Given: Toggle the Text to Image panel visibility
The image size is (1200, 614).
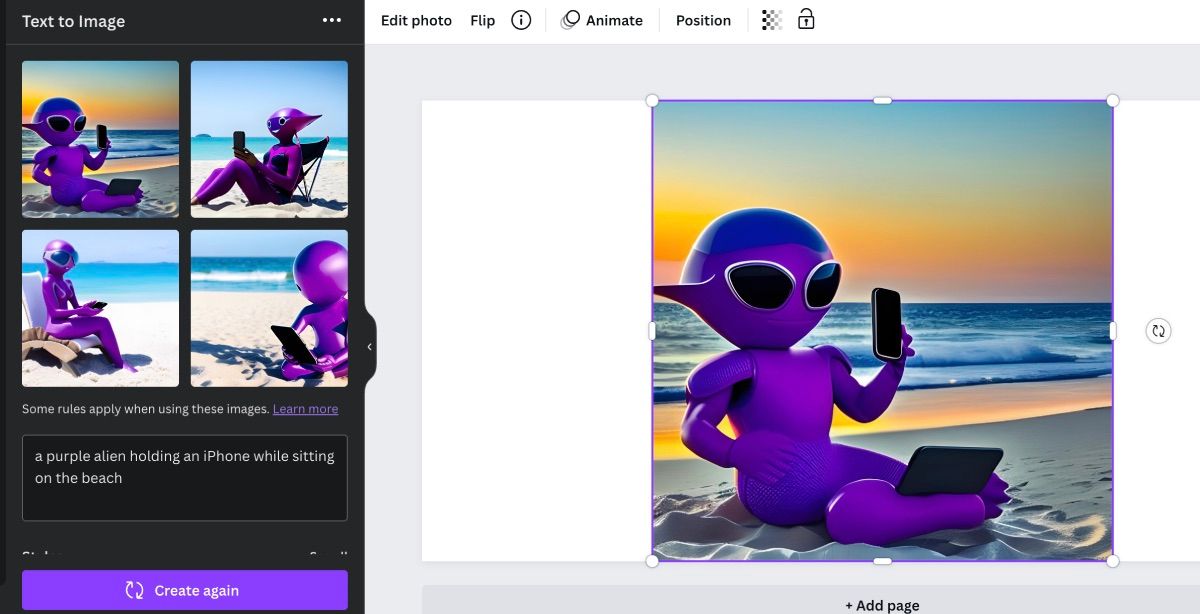Looking at the screenshot, I should [369, 345].
